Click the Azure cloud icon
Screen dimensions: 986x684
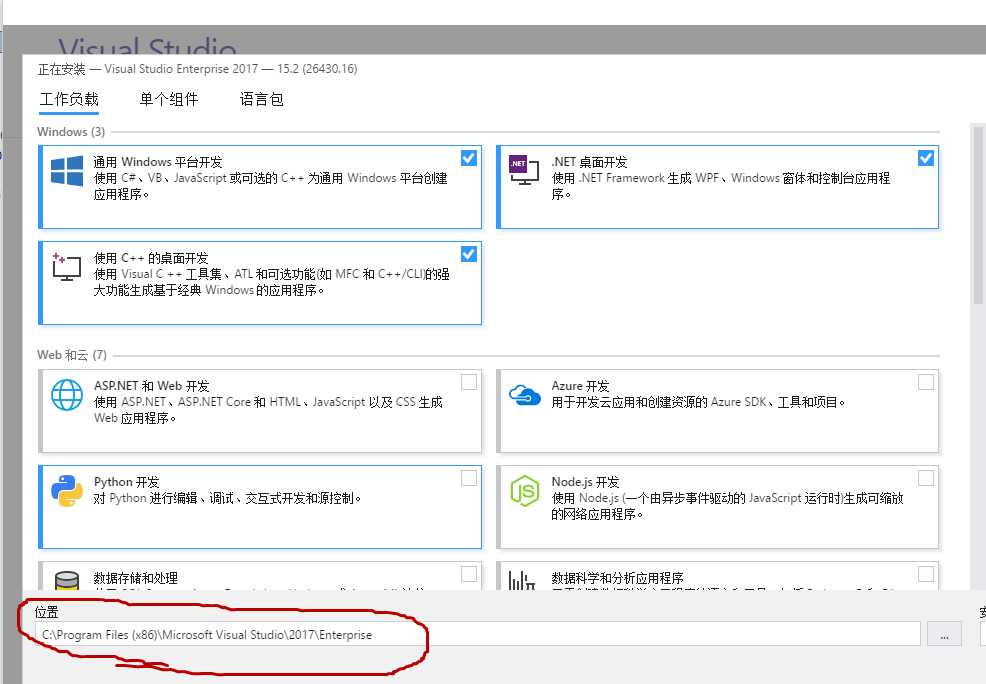(x=524, y=395)
